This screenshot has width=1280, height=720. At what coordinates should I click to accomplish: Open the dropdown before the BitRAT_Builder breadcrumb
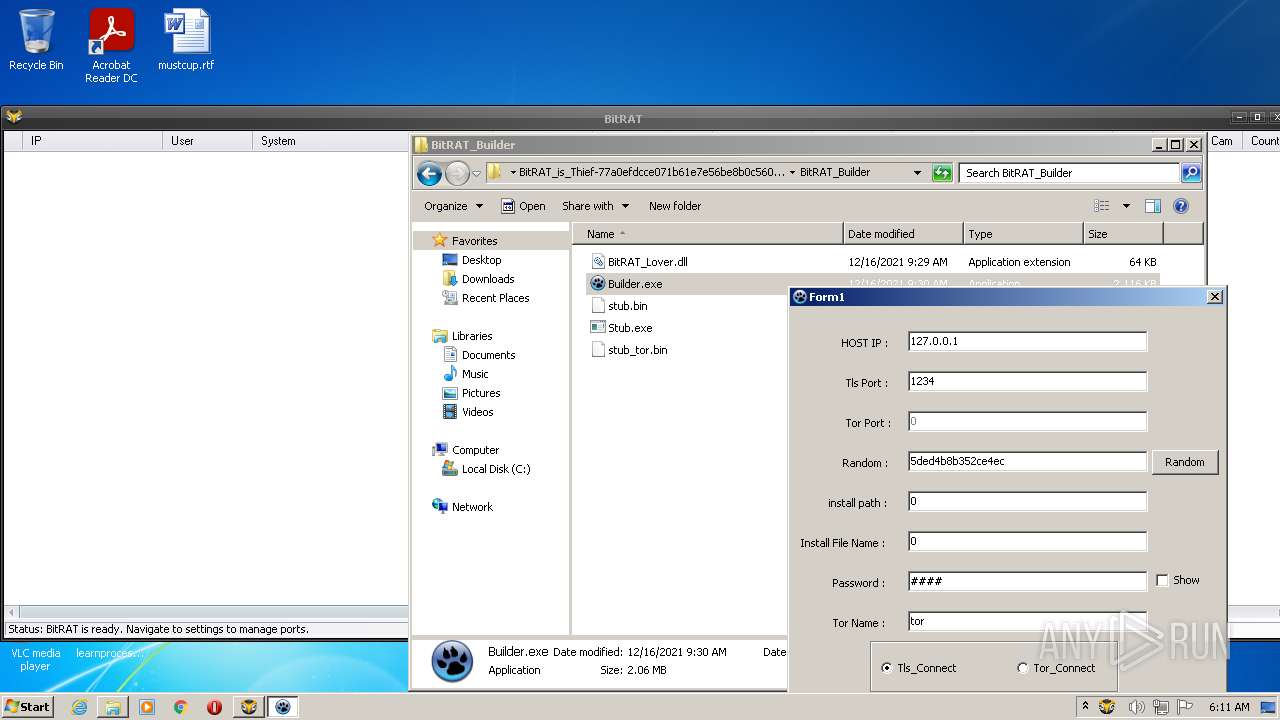792,172
